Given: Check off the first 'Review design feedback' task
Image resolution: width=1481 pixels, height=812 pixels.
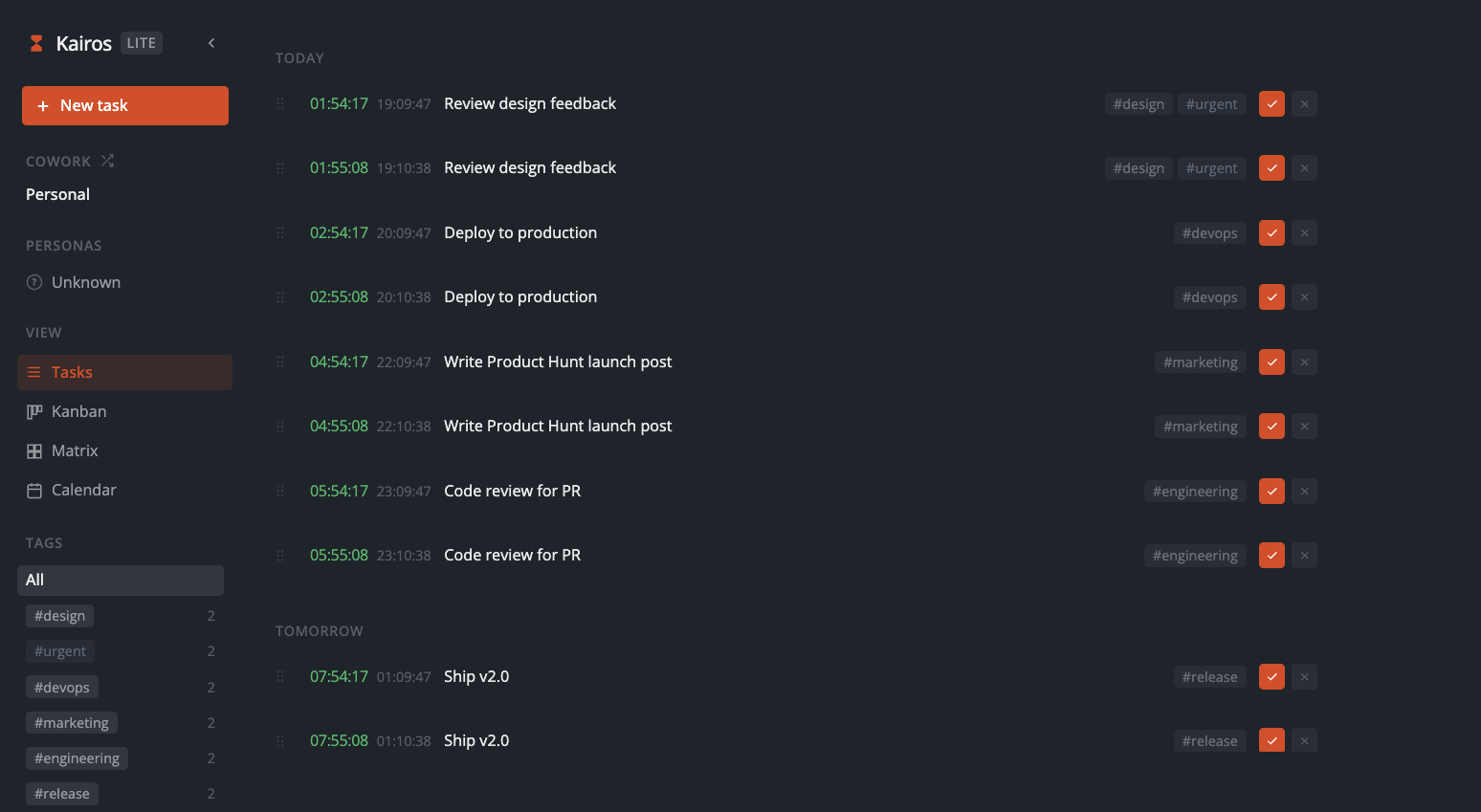Looking at the screenshot, I should click(x=1271, y=103).
